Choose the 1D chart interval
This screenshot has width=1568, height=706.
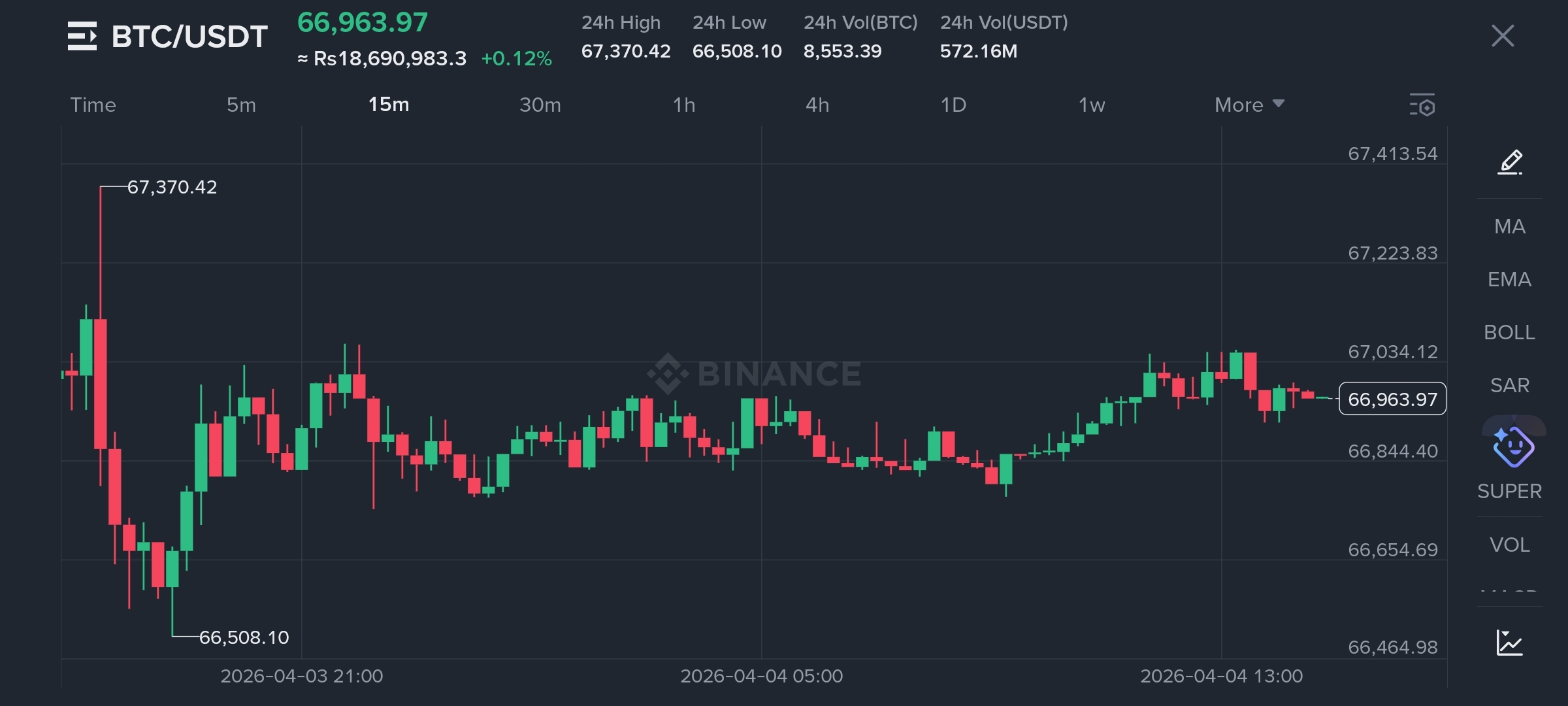(x=953, y=105)
